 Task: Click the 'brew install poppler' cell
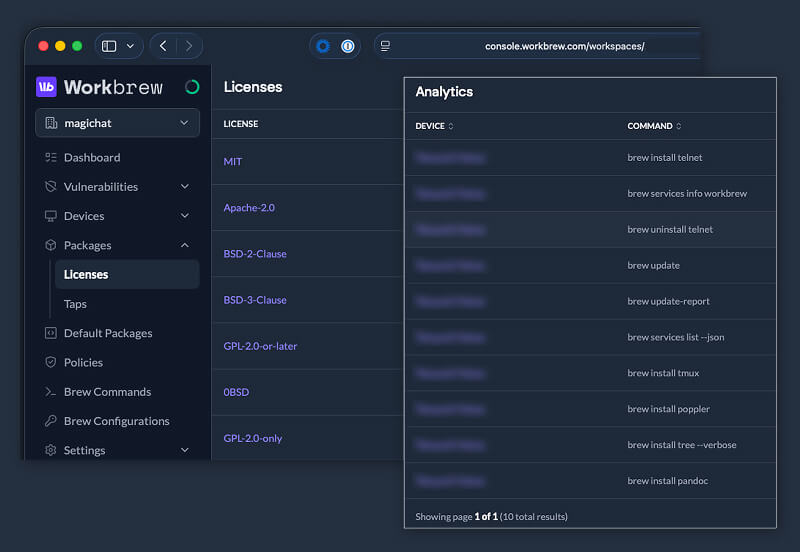[668, 409]
